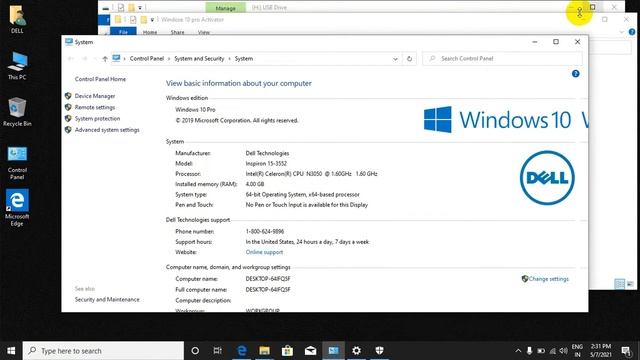
Task: Open Edge browser from the taskbar
Action: (x=242, y=351)
